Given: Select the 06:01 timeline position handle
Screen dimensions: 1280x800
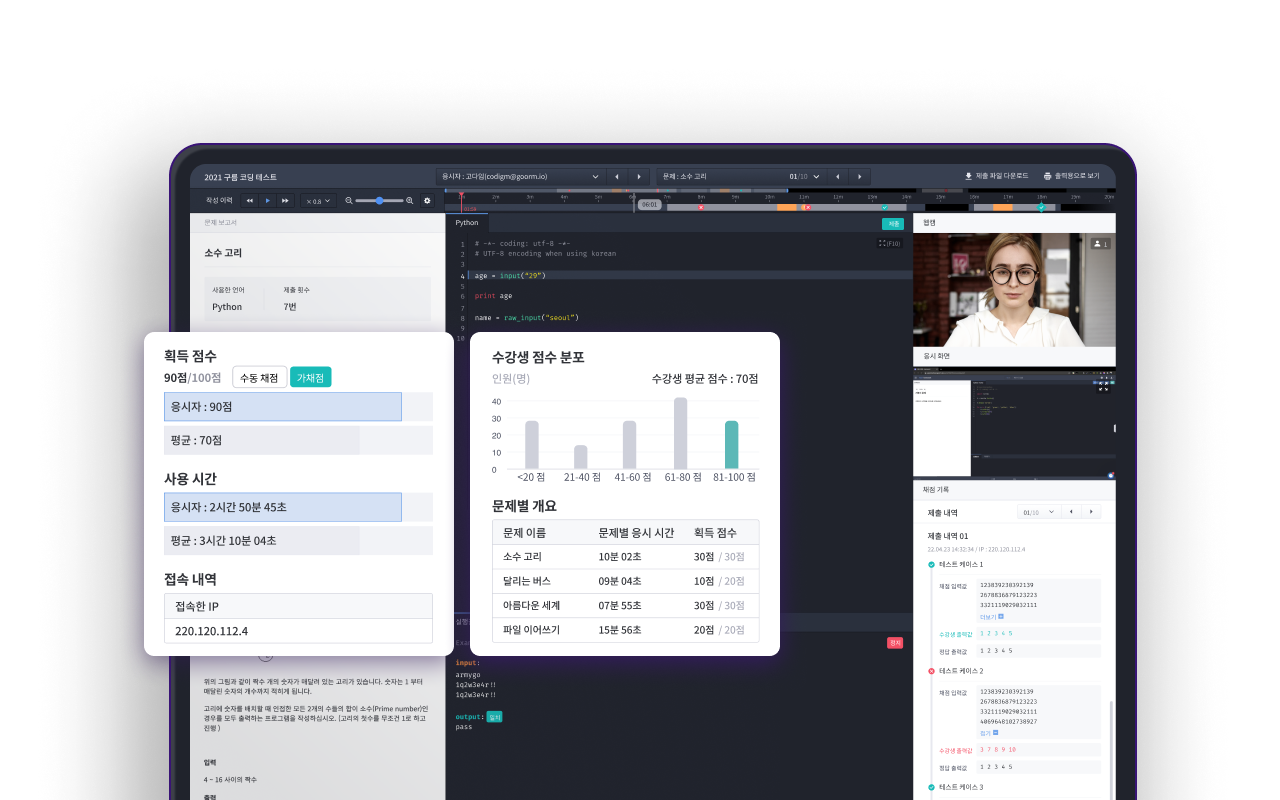Looking at the screenshot, I should tap(649, 204).
